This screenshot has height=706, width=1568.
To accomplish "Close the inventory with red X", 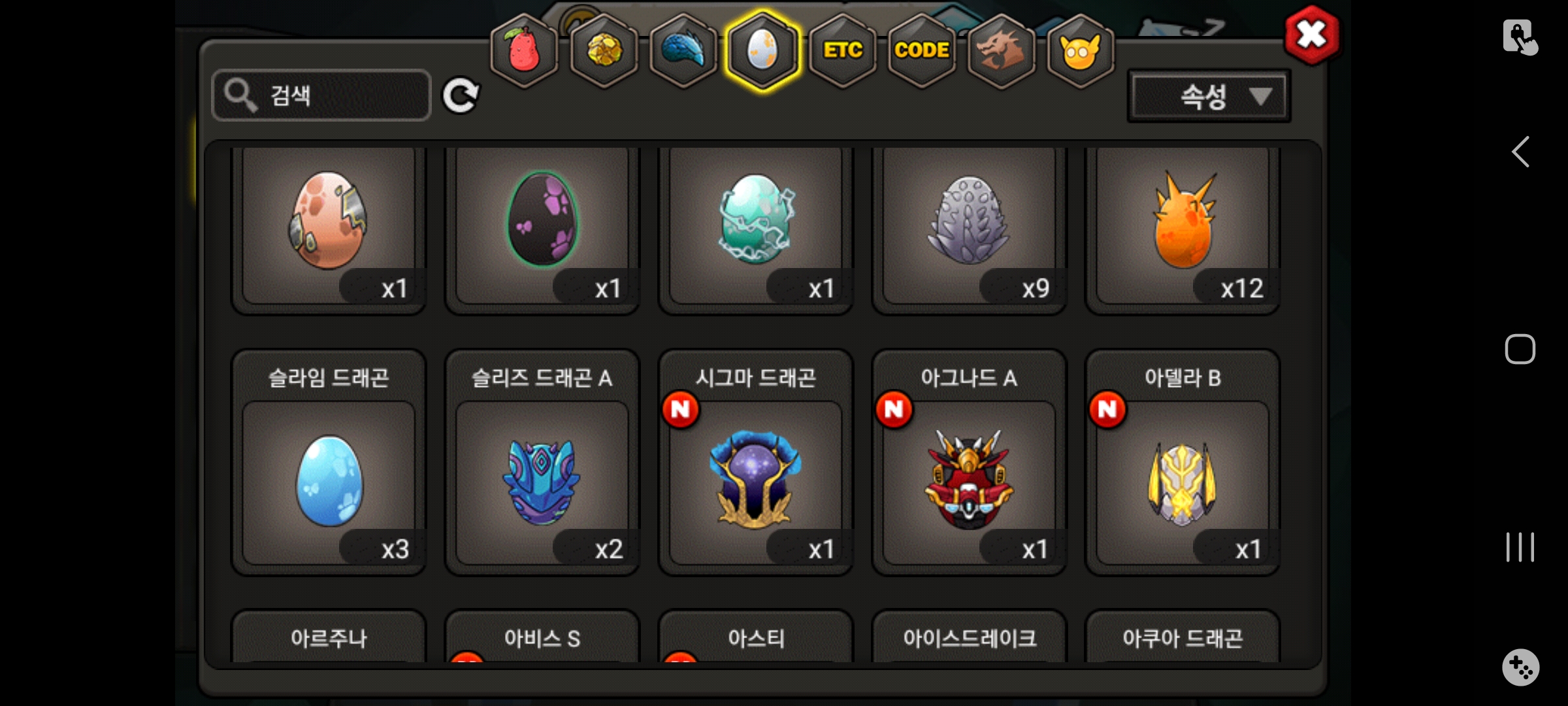I will coord(1311,35).
